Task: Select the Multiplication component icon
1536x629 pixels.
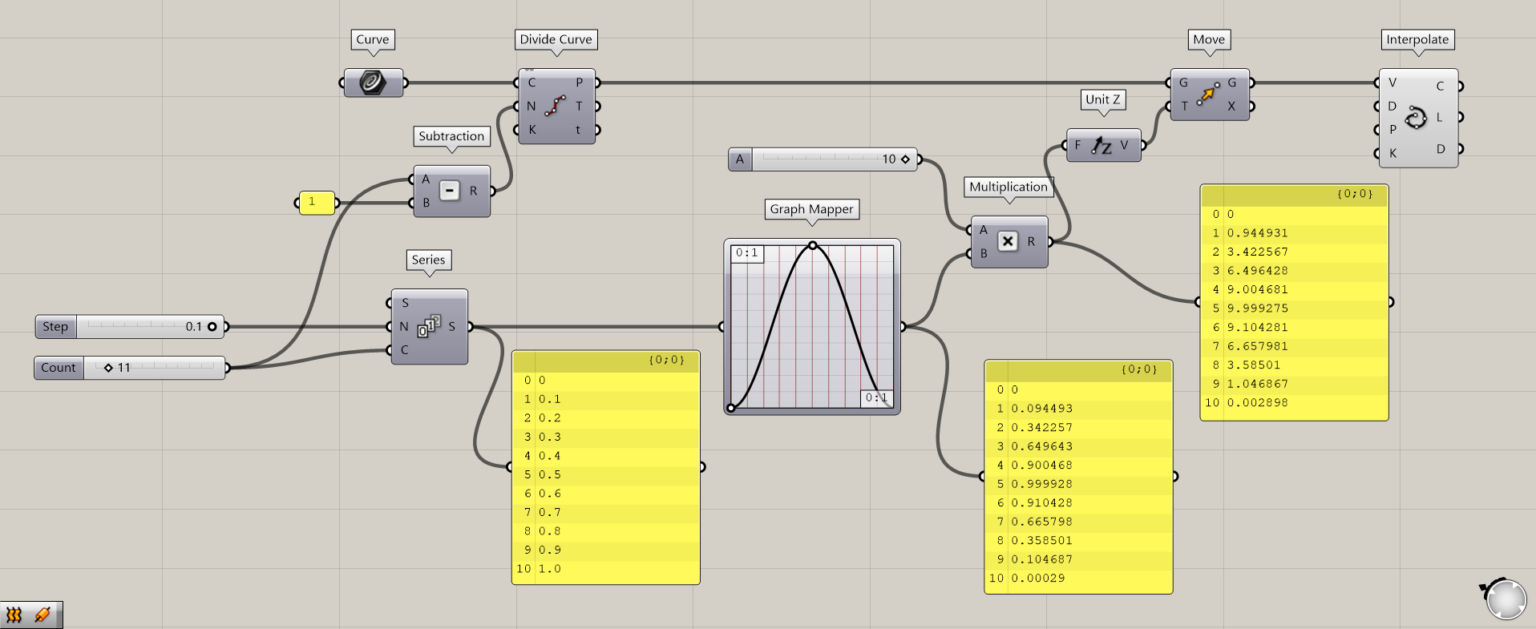Action: point(1008,241)
